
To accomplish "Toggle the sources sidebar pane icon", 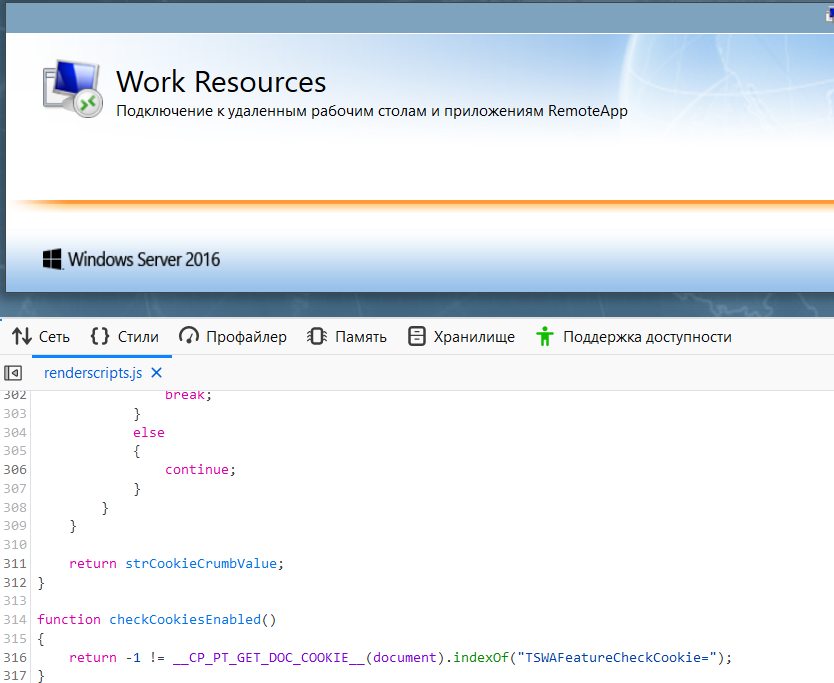I will pos(13,373).
